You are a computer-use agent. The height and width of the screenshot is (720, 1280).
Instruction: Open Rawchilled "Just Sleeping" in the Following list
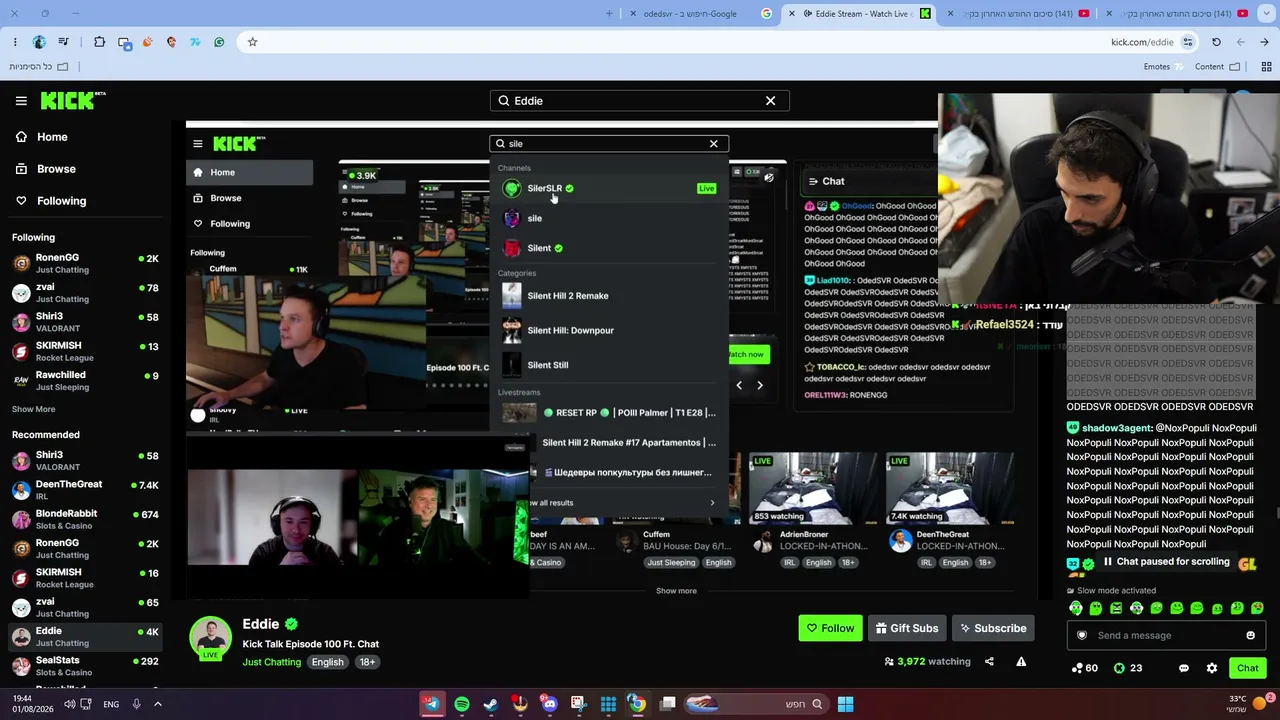point(84,381)
